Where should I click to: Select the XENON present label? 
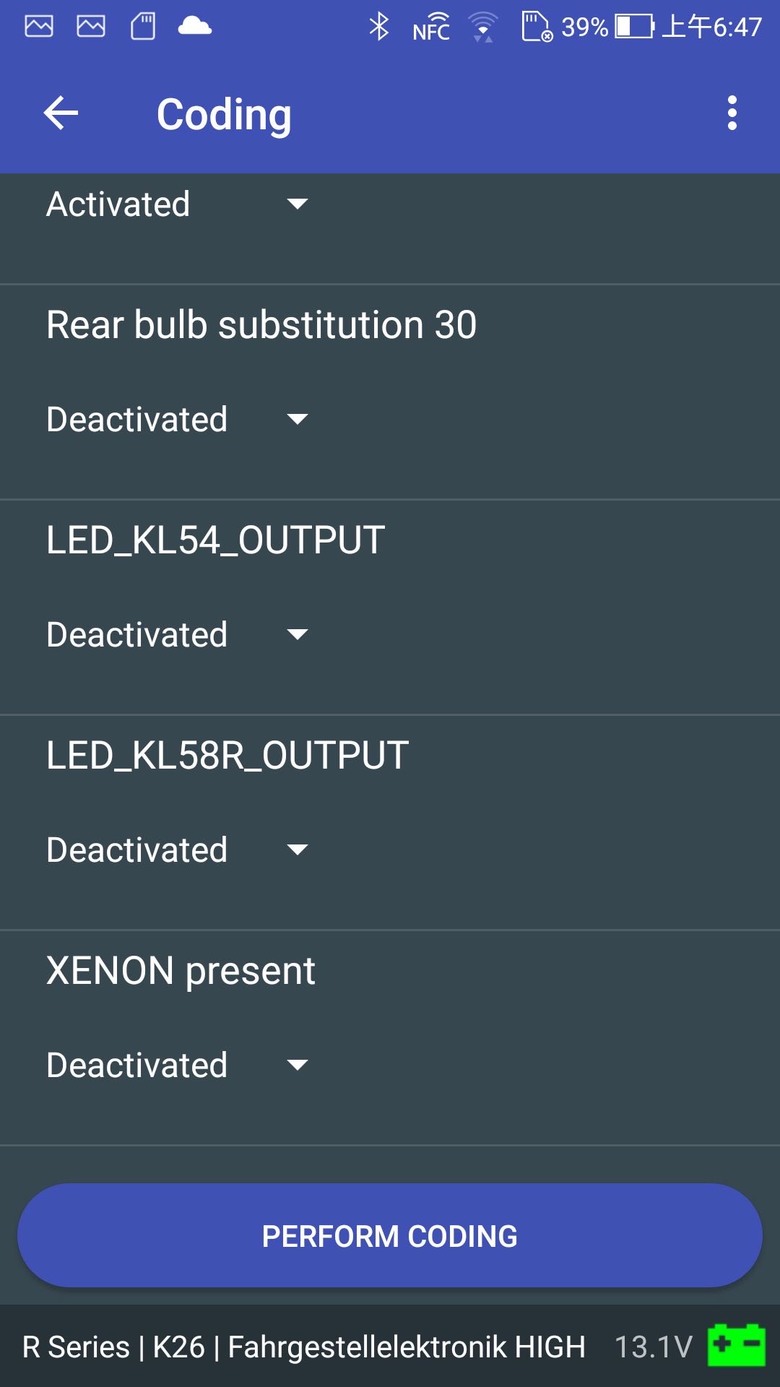tap(181, 971)
